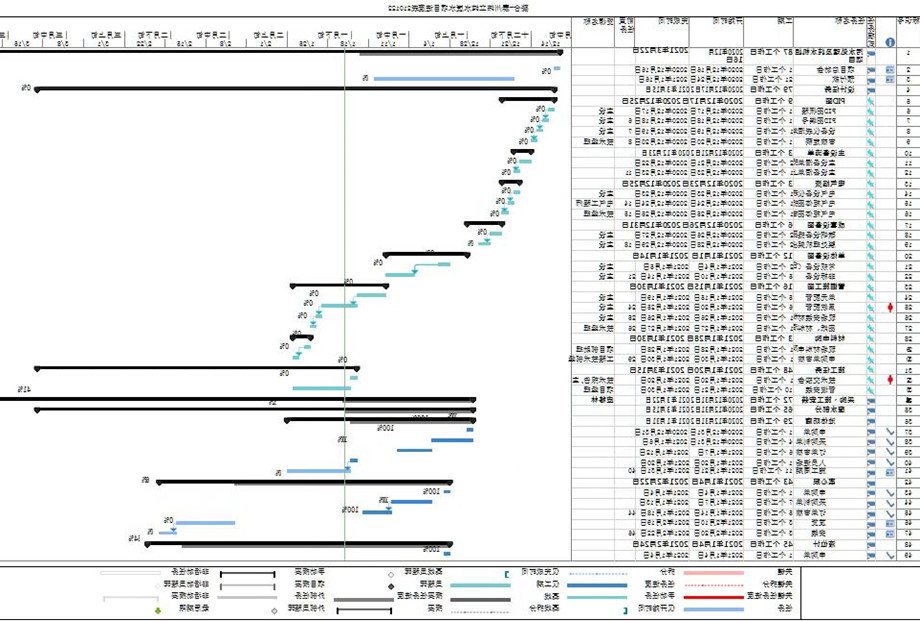Select the 87 个工作日 duration cell

[x=778, y=50]
